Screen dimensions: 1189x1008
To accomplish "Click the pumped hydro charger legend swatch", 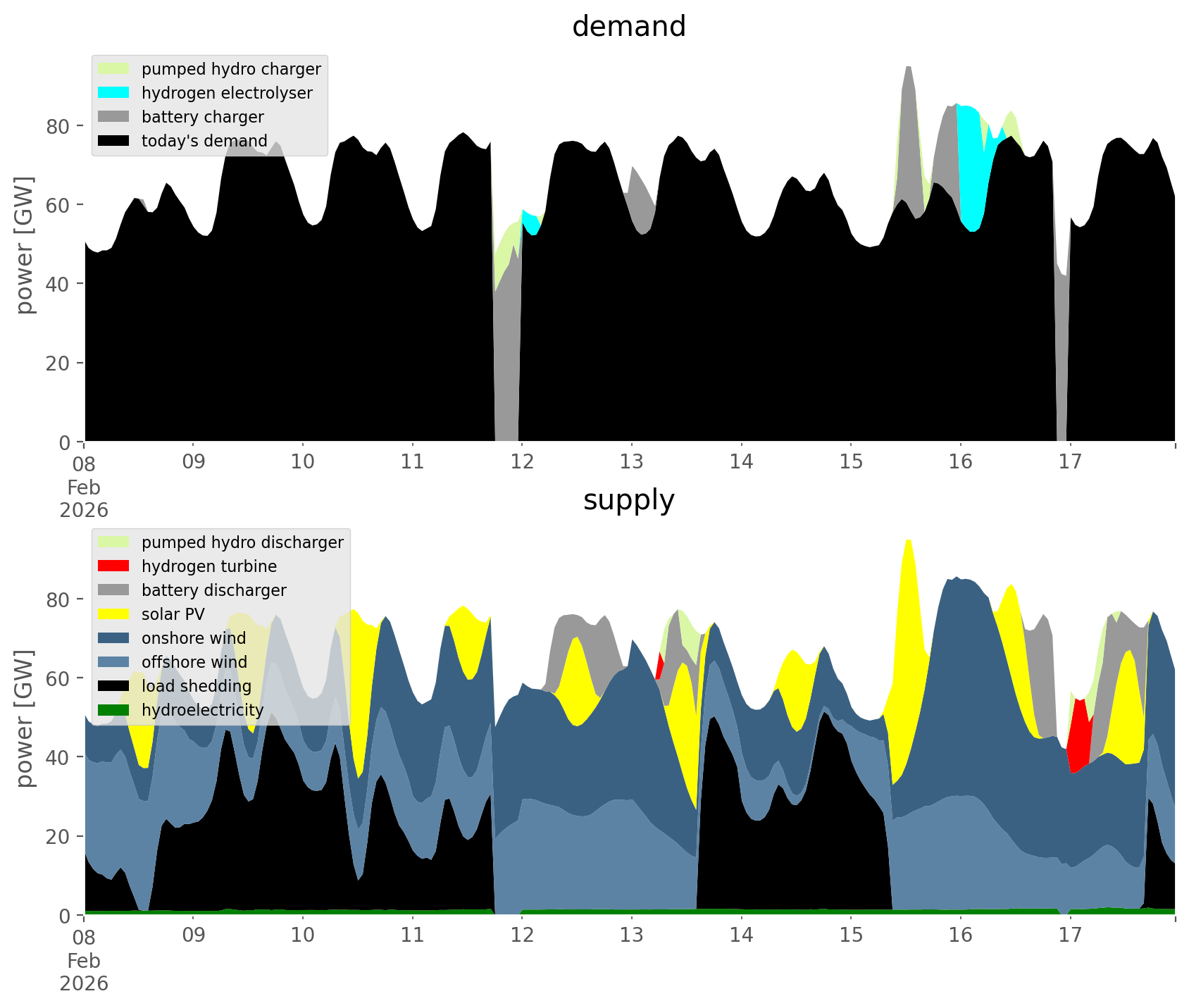I will pyautogui.click(x=113, y=69).
